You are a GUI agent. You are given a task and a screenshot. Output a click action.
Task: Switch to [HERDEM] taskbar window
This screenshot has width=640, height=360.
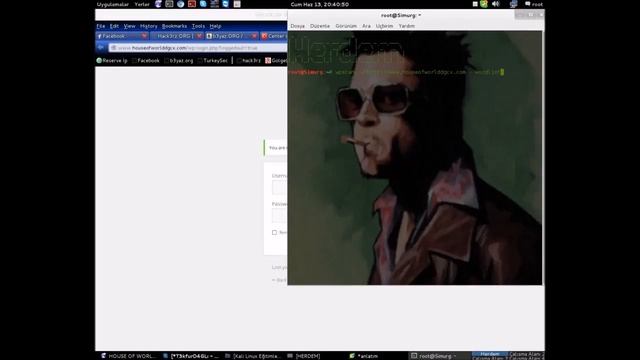(x=304, y=356)
